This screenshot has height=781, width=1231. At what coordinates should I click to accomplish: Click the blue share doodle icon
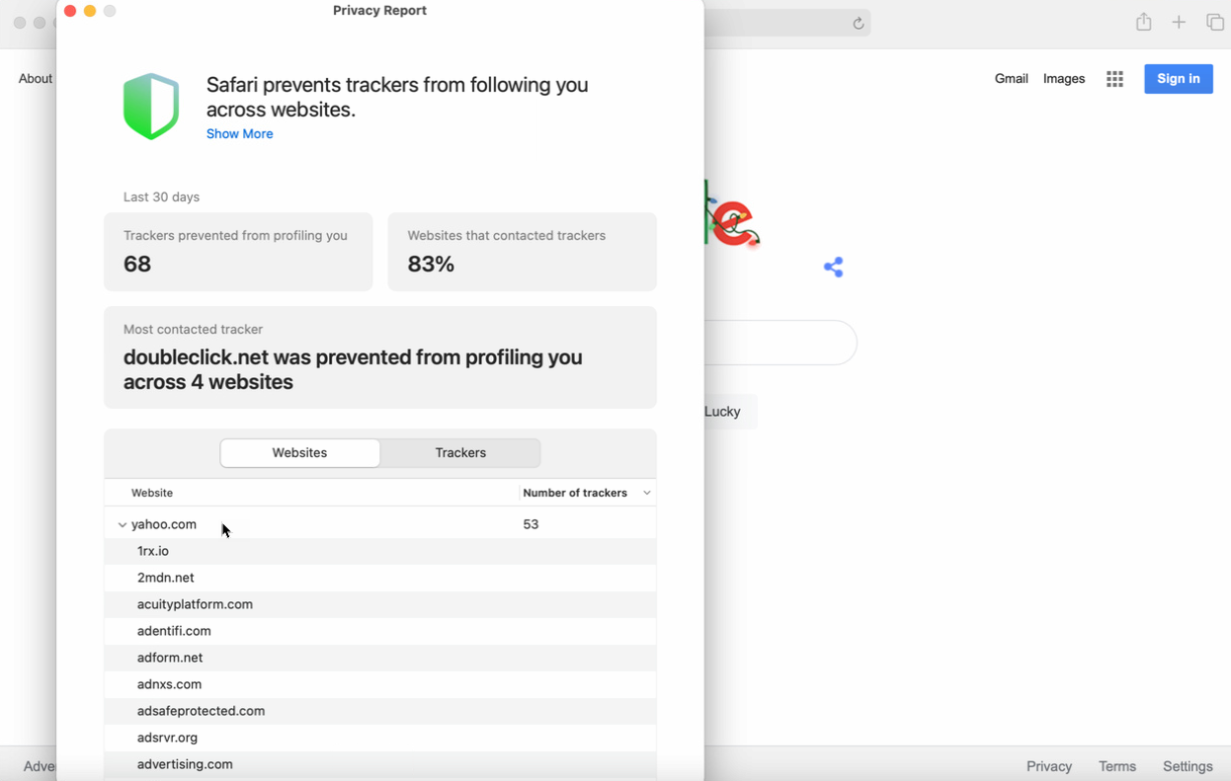(833, 267)
